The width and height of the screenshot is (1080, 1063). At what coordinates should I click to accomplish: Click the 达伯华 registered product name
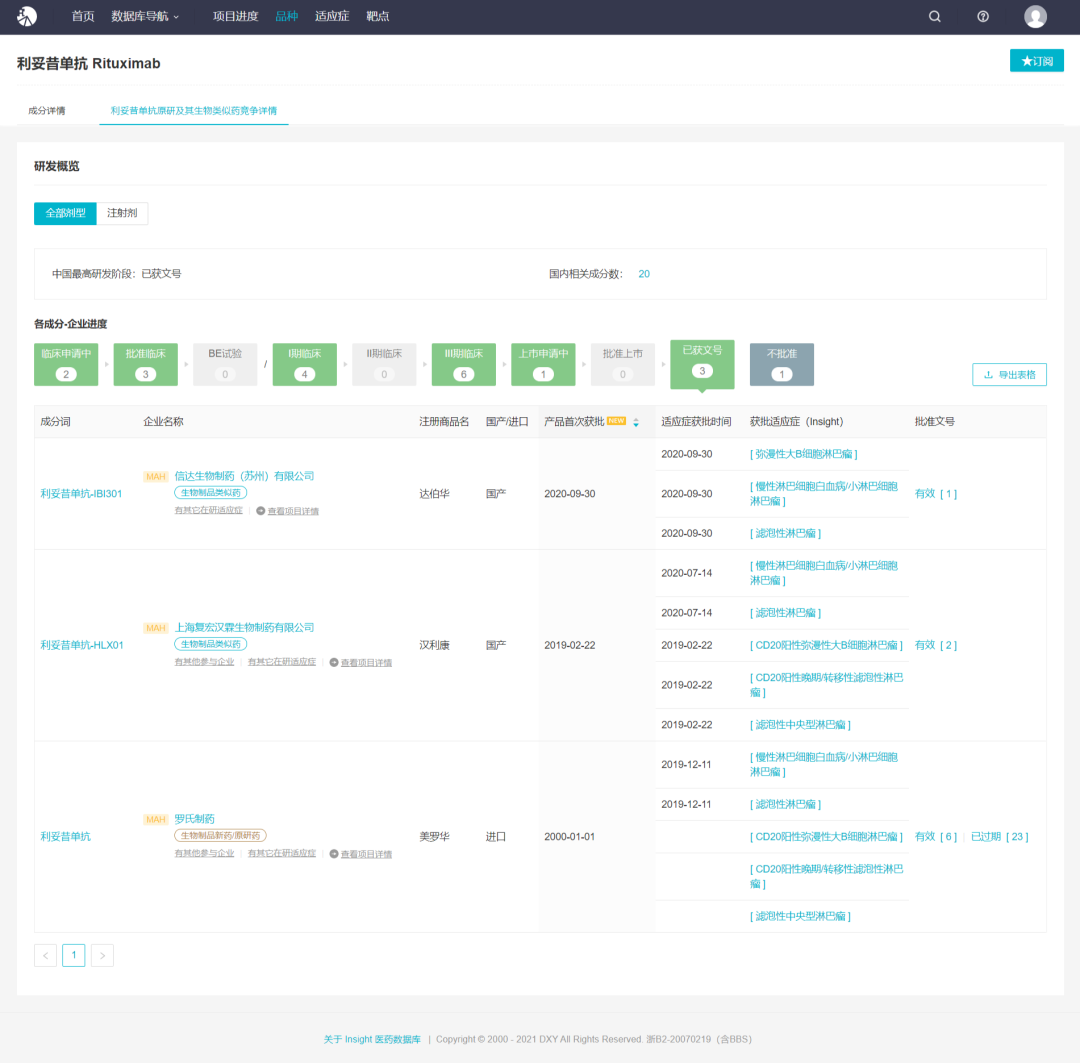435,494
